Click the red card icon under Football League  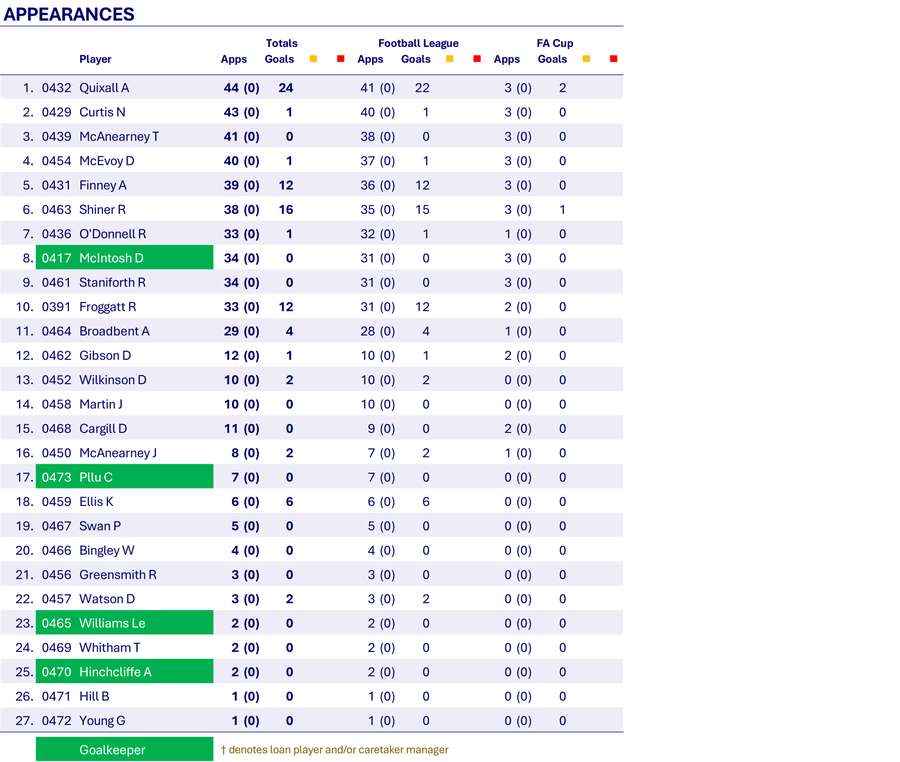(x=477, y=59)
